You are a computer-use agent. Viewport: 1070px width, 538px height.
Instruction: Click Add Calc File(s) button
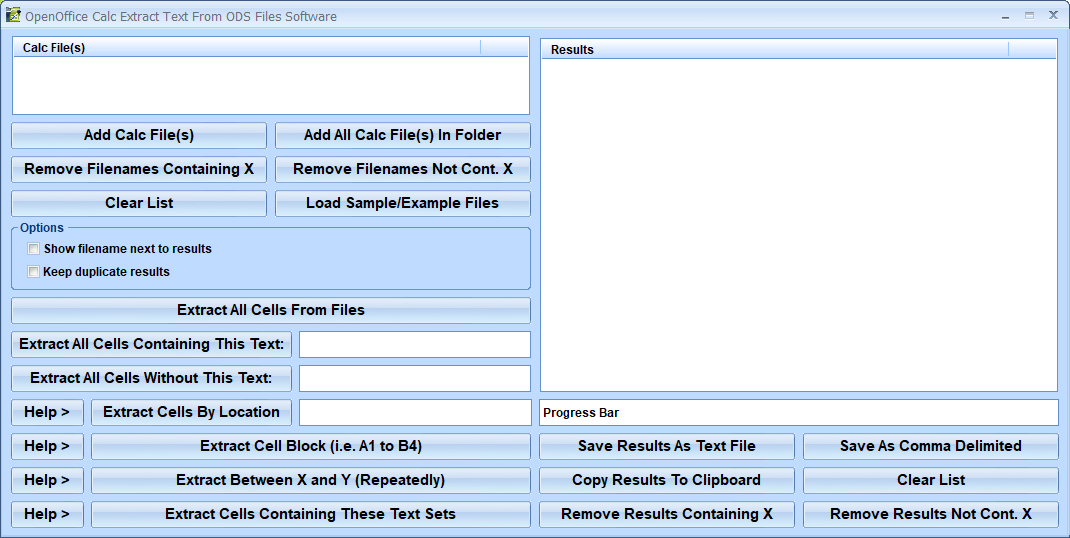[x=139, y=135]
